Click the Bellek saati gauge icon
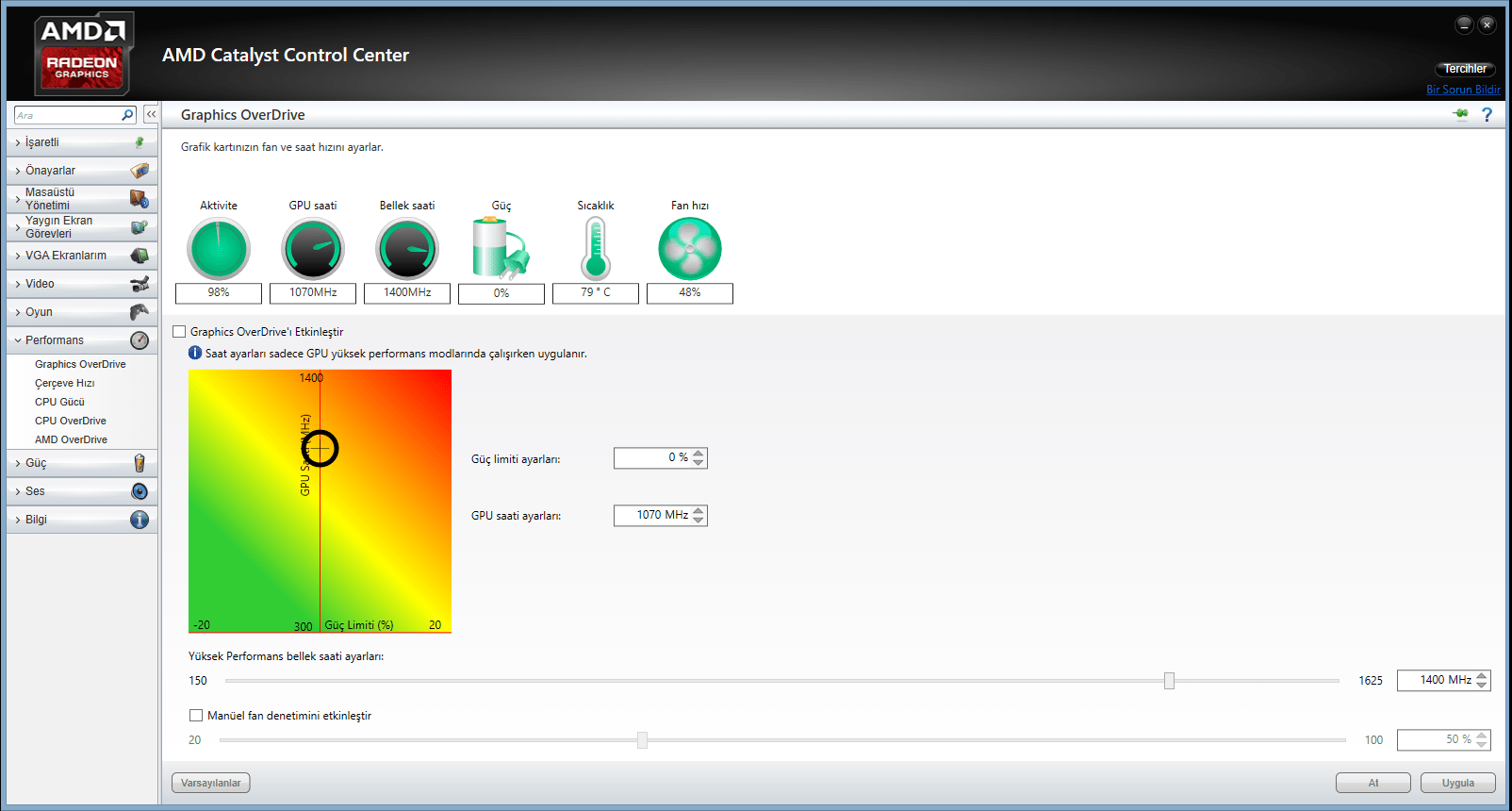Viewport: 1512px width, 811px height. pyautogui.click(x=407, y=249)
